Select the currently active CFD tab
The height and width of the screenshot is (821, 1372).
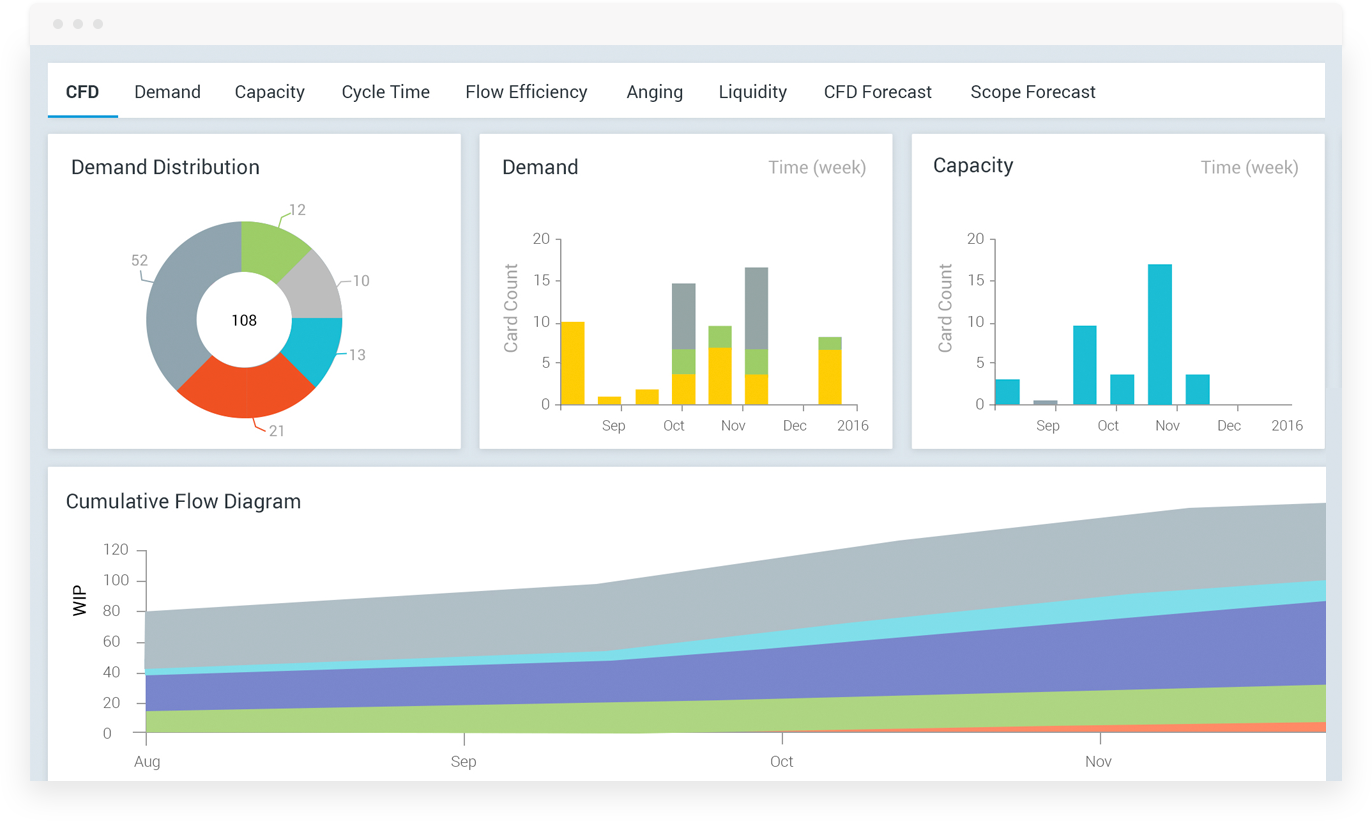pos(82,91)
